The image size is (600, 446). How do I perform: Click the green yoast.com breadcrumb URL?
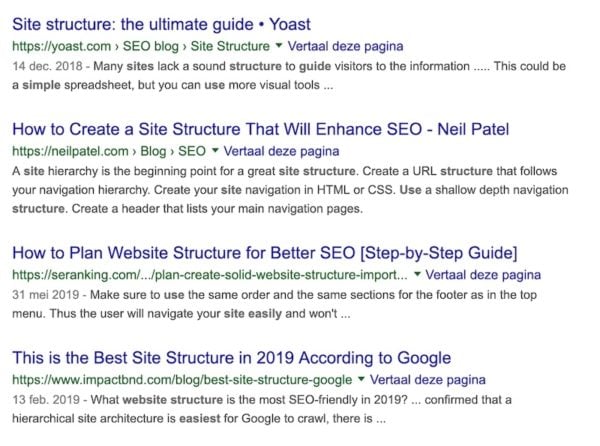pos(140,46)
